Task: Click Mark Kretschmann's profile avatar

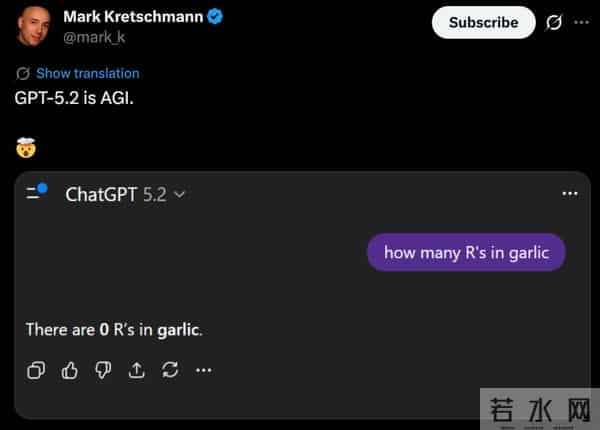Action: click(x=35, y=25)
